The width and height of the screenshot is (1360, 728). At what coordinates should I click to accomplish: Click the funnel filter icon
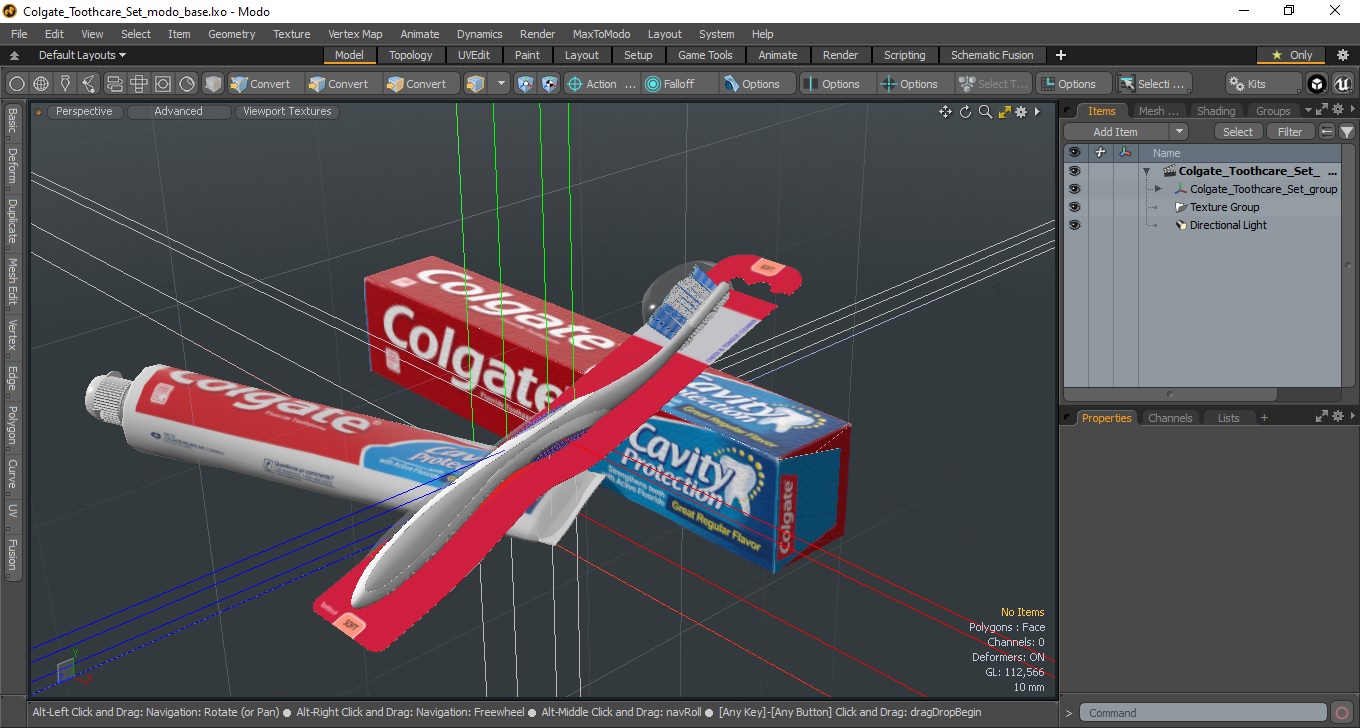pyautogui.click(x=1347, y=132)
